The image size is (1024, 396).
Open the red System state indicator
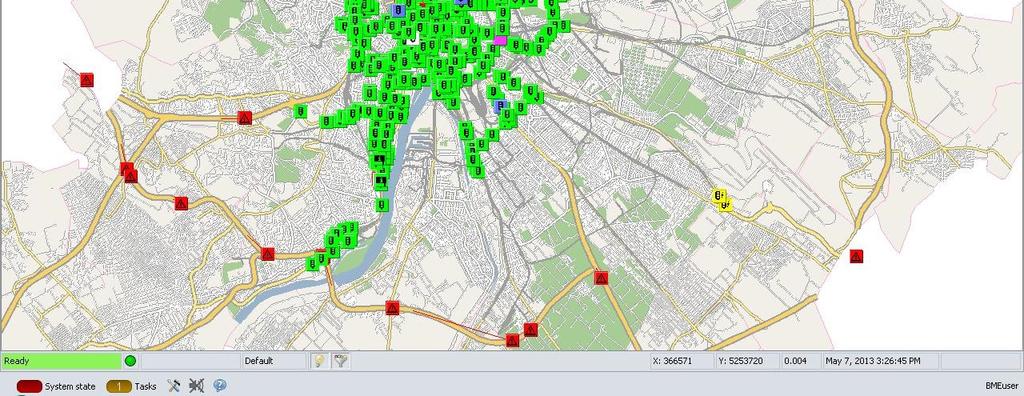pyautogui.click(x=29, y=386)
